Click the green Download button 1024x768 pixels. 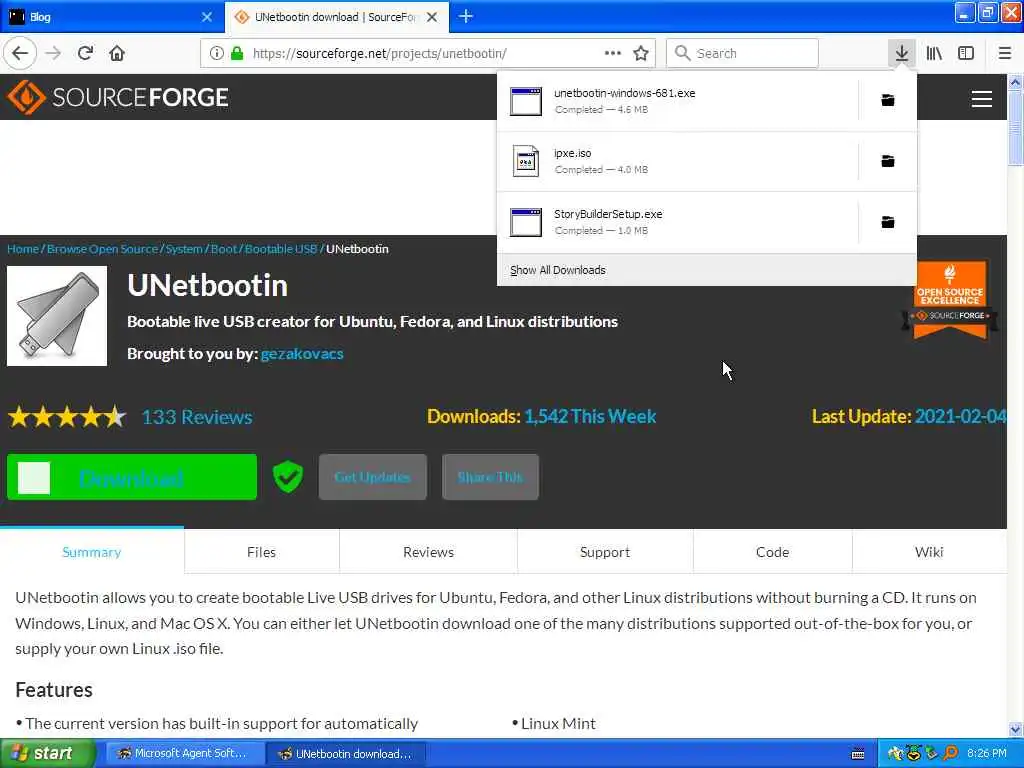(x=132, y=477)
